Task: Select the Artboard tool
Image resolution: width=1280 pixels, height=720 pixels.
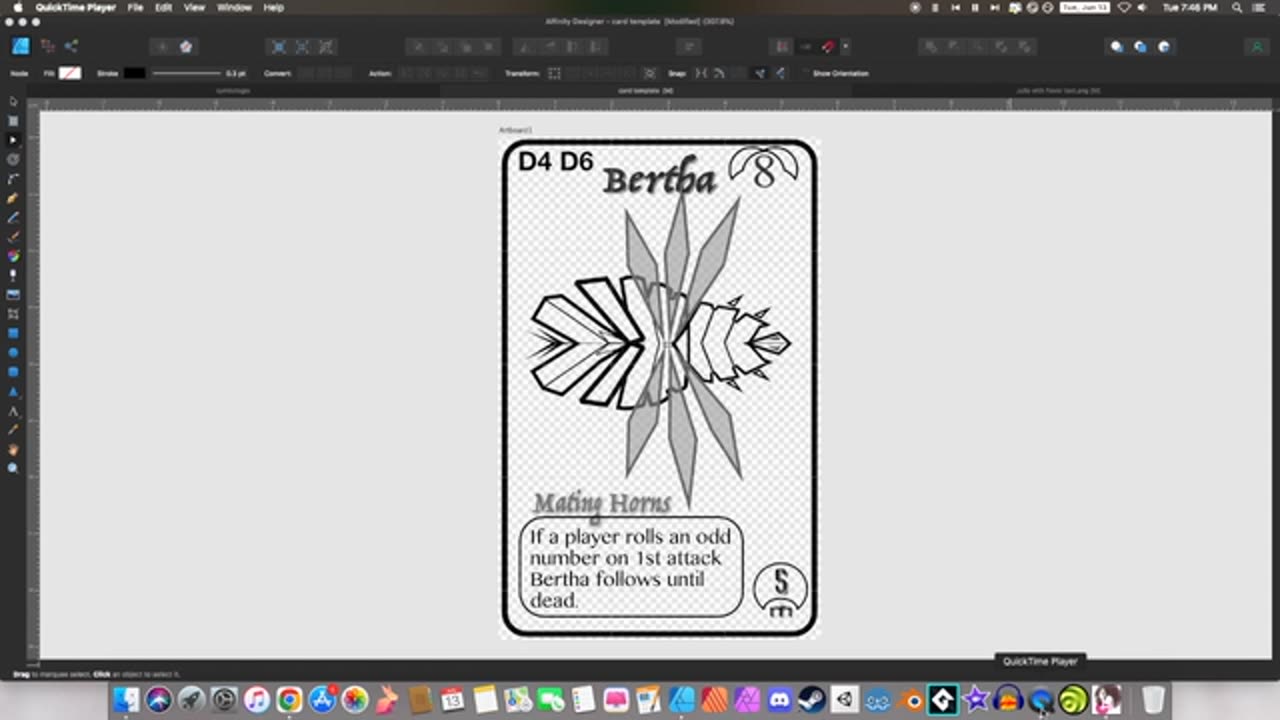Action: [13, 120]
